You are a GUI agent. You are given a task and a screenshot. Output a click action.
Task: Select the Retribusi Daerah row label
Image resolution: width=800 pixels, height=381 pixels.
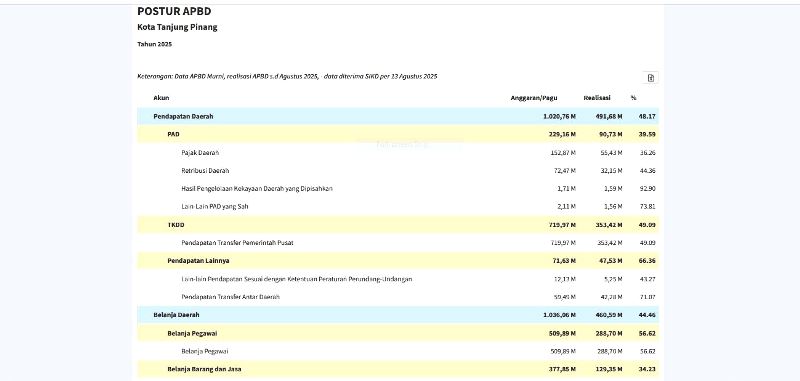205,170
